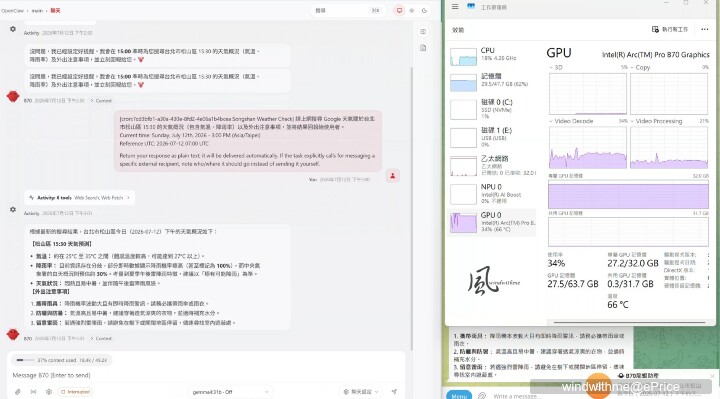Open the 3D engine graph dropdown

tap(556, 67)
